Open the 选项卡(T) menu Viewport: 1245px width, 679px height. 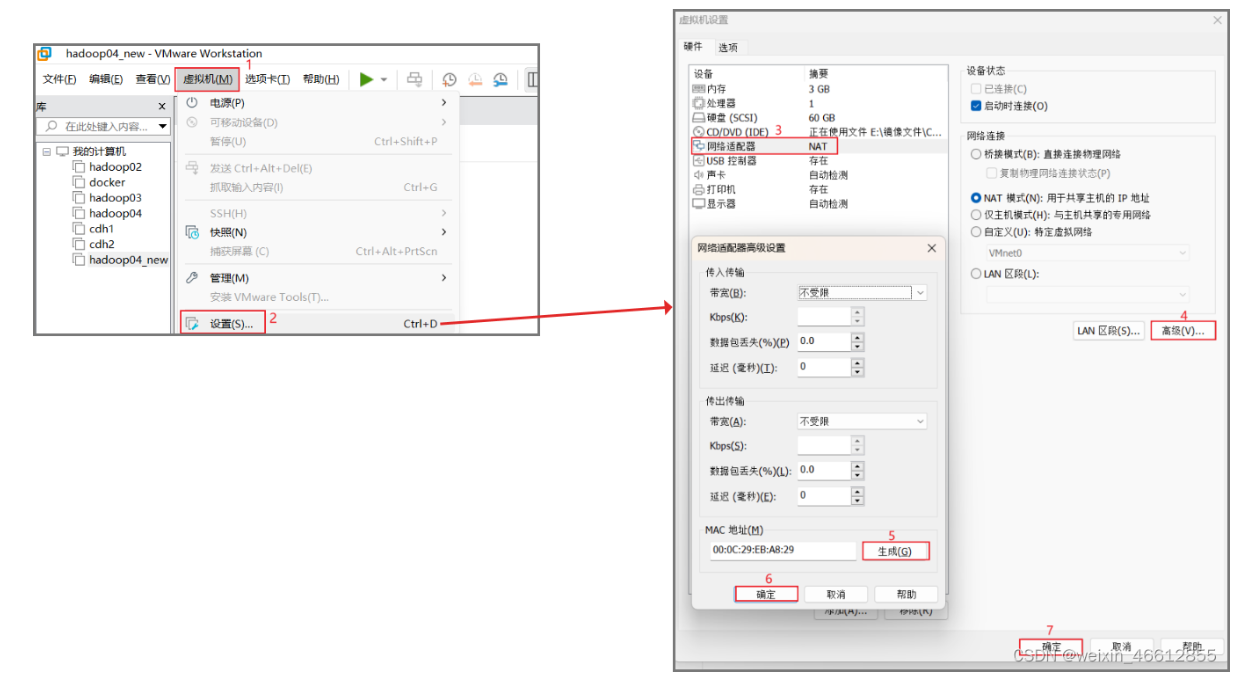pos(268,80)
